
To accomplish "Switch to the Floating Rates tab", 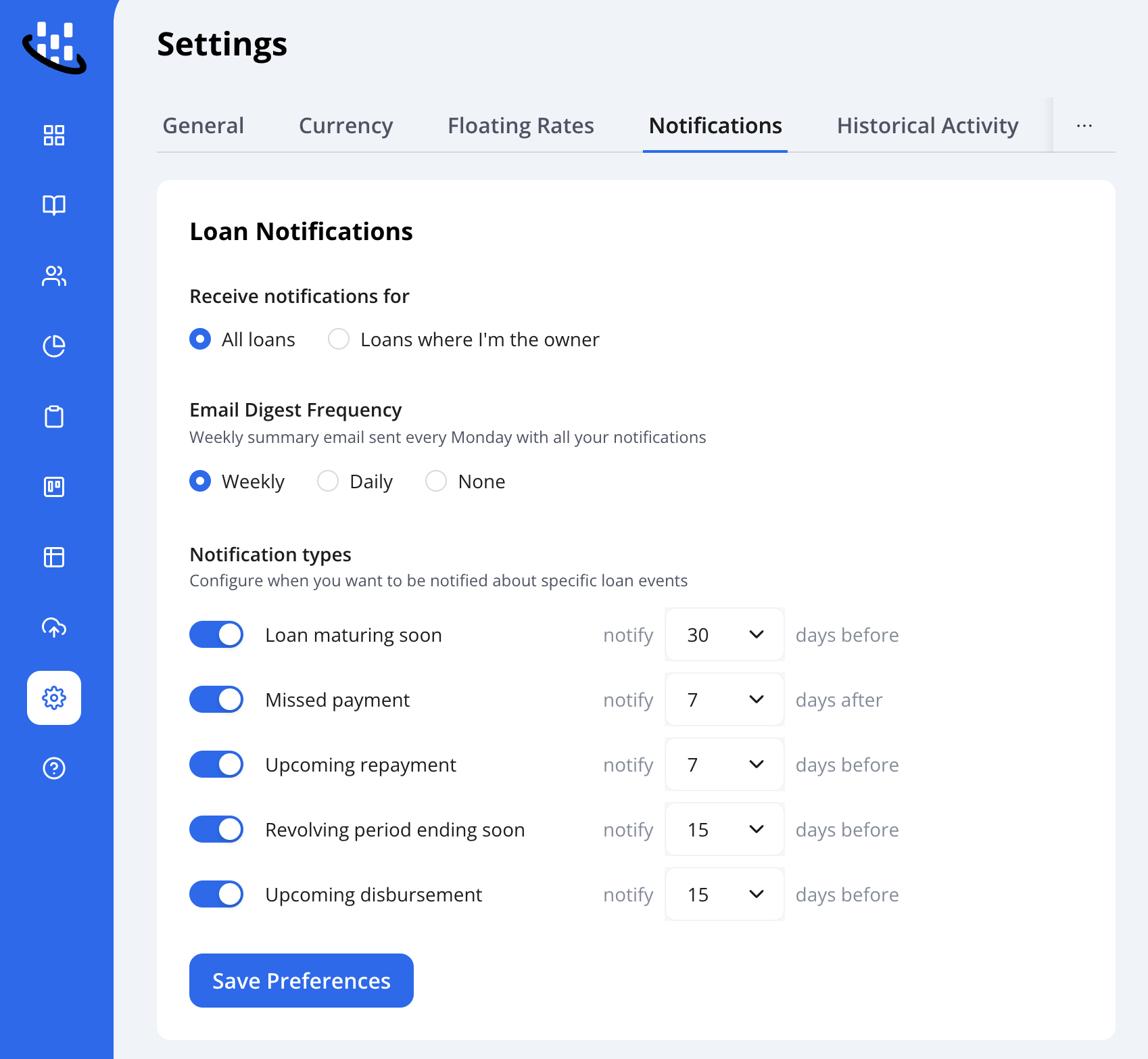I will click(521, 126).
